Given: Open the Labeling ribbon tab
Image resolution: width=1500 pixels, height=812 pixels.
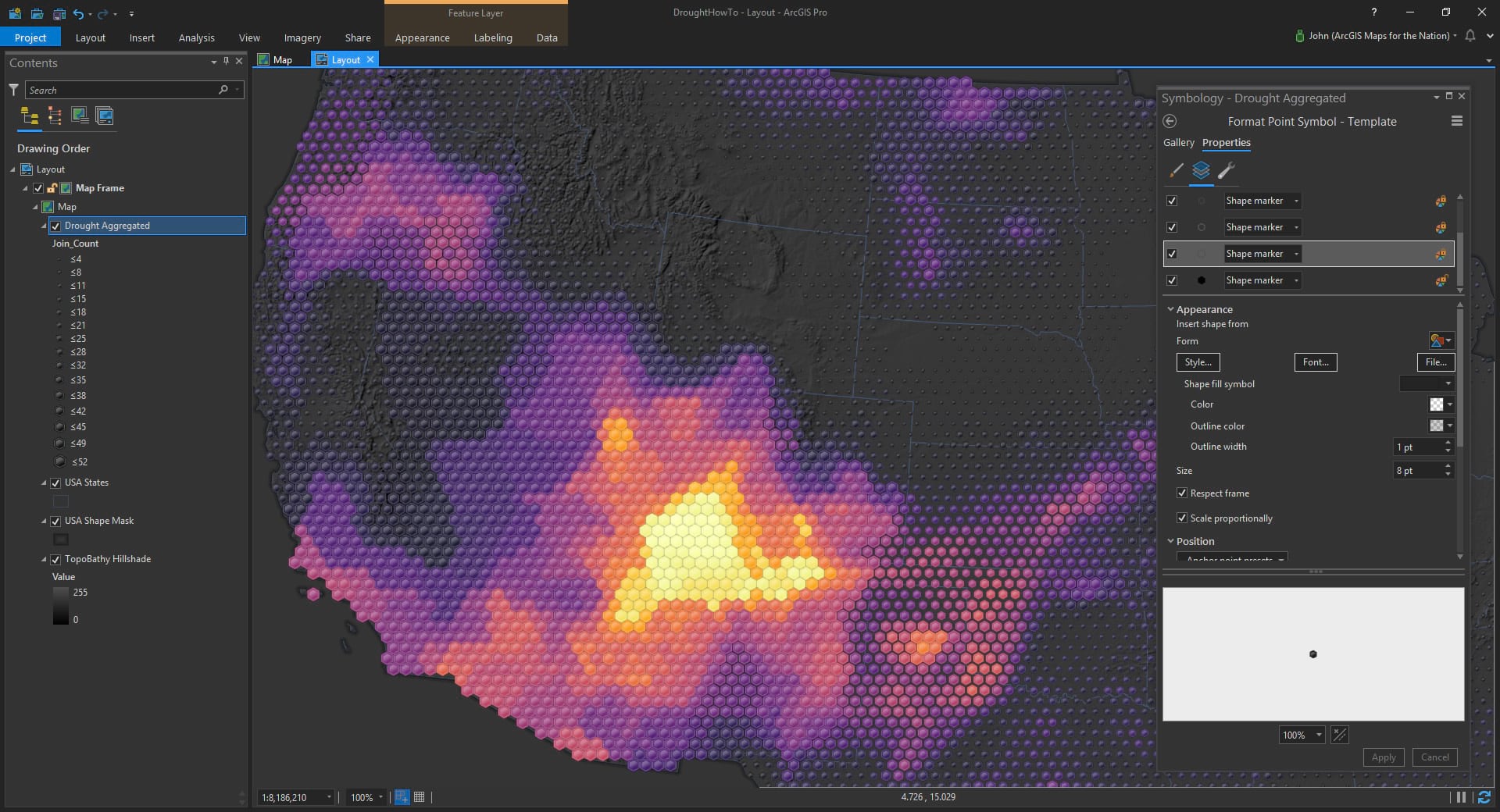Looking at the screenshot, I should tap(493, 37).
